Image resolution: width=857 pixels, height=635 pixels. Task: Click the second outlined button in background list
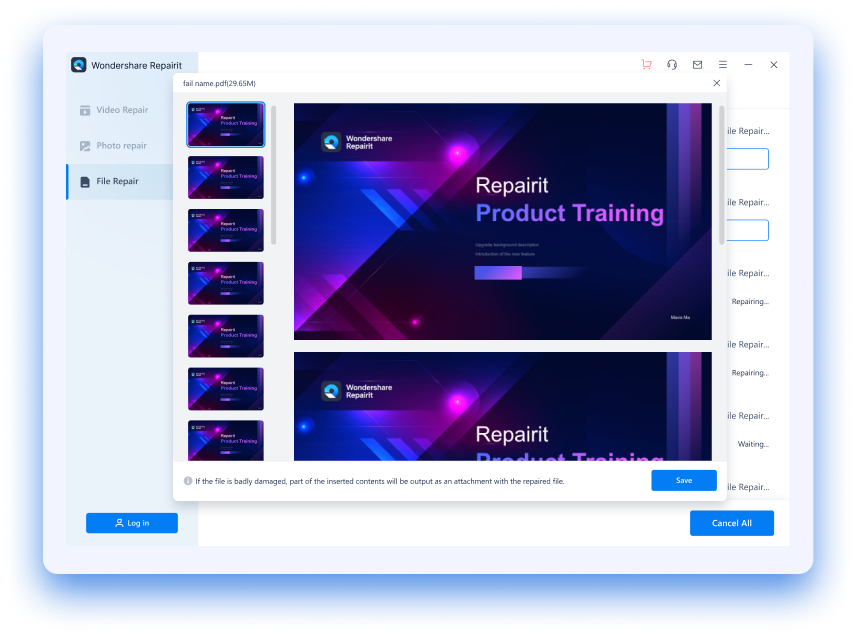pyautogui.click(x=747, y=230)
